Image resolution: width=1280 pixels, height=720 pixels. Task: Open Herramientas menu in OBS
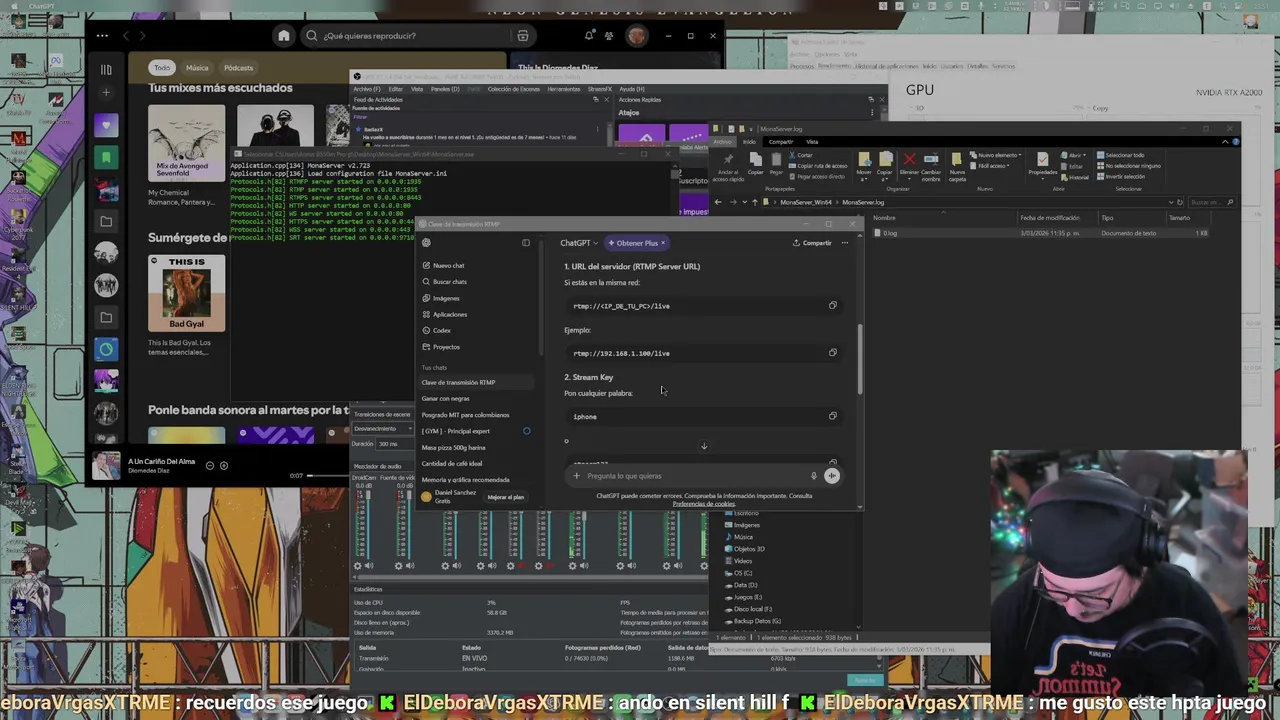coord(563,89)
